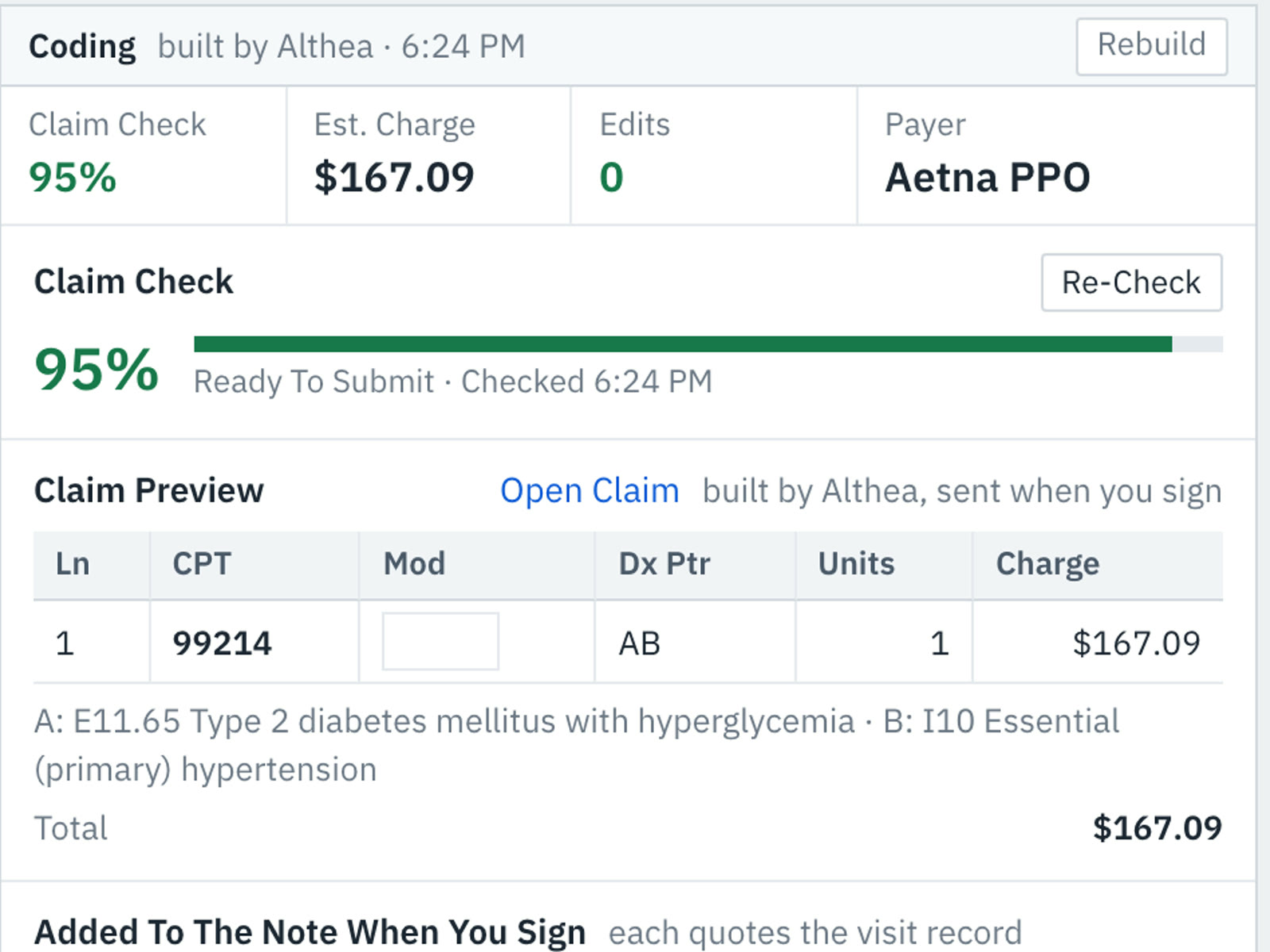Viewport: 1270px width, 952px height.
Task: Click the large 95% Claim Check score
Action: pyautogui.click(x=97, y=370)
